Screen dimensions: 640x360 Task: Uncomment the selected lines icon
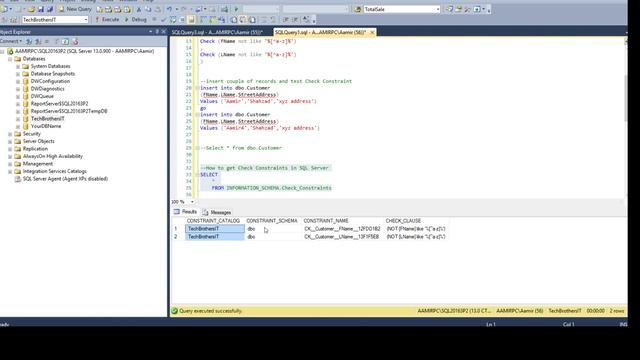(x=273, y=19)
